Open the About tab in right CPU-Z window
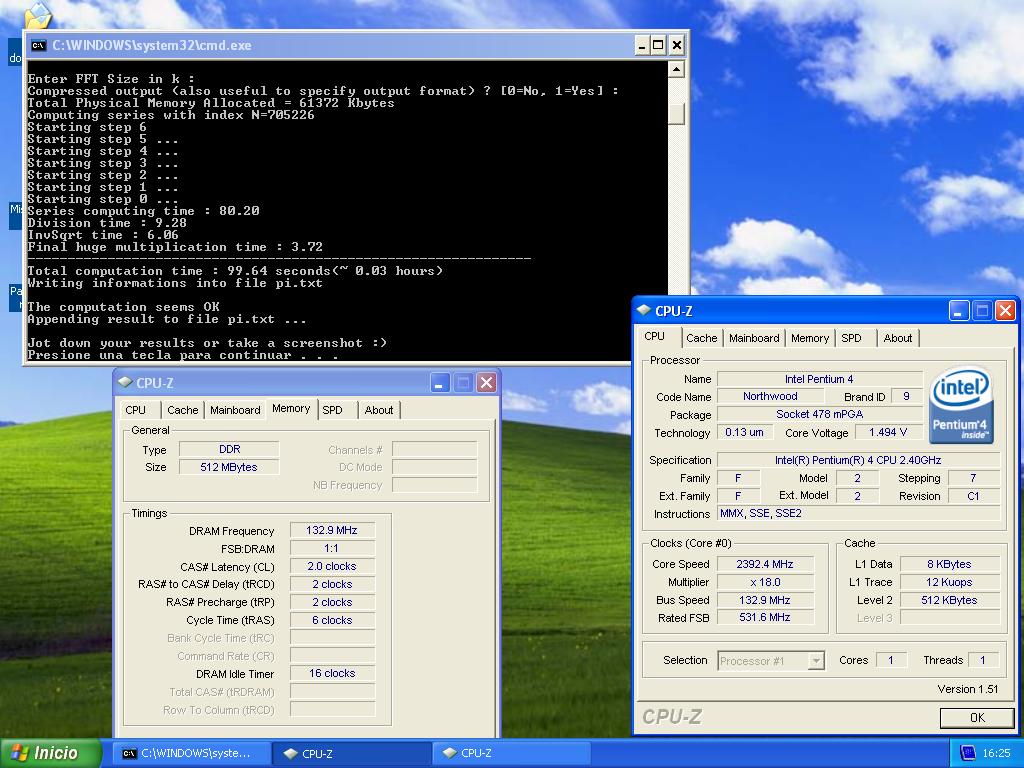Viewport: 1024px width, 768px height. coord(897,338)
